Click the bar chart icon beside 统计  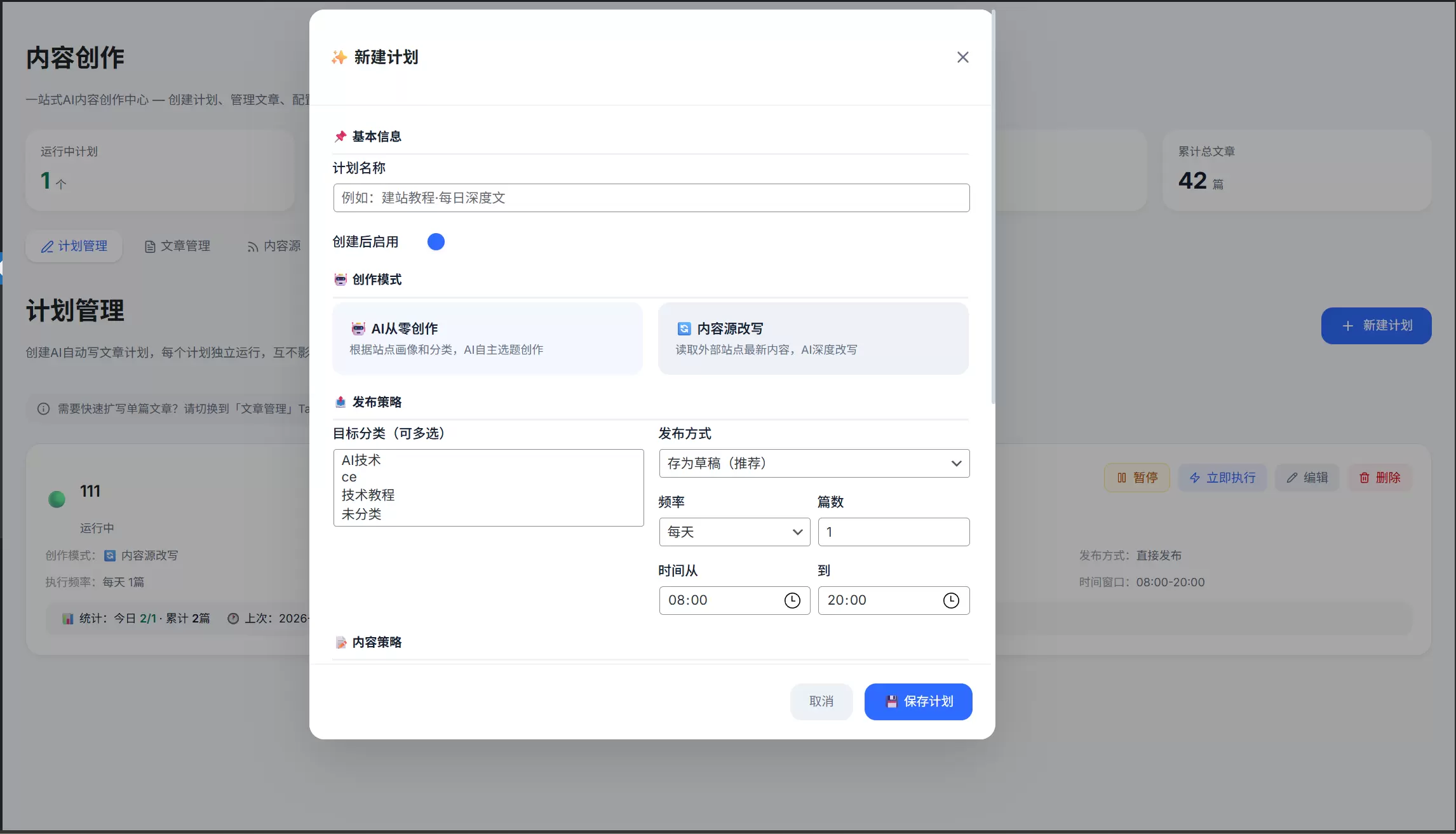[68, 619]
